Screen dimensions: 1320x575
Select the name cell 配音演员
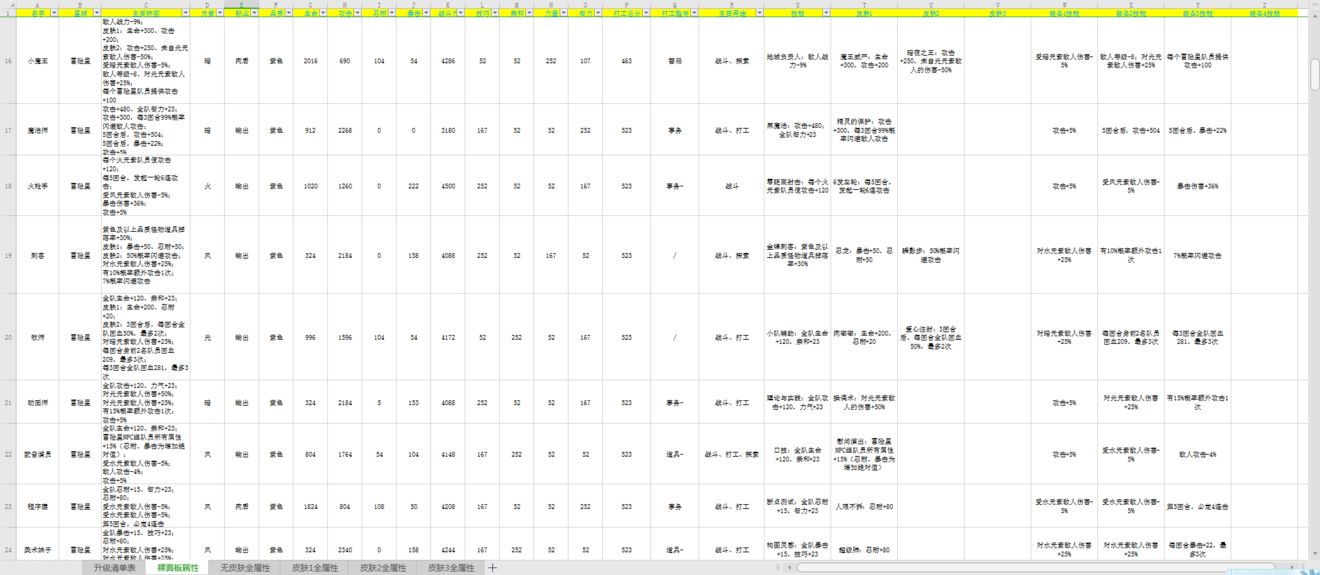[x=37, y=454]
